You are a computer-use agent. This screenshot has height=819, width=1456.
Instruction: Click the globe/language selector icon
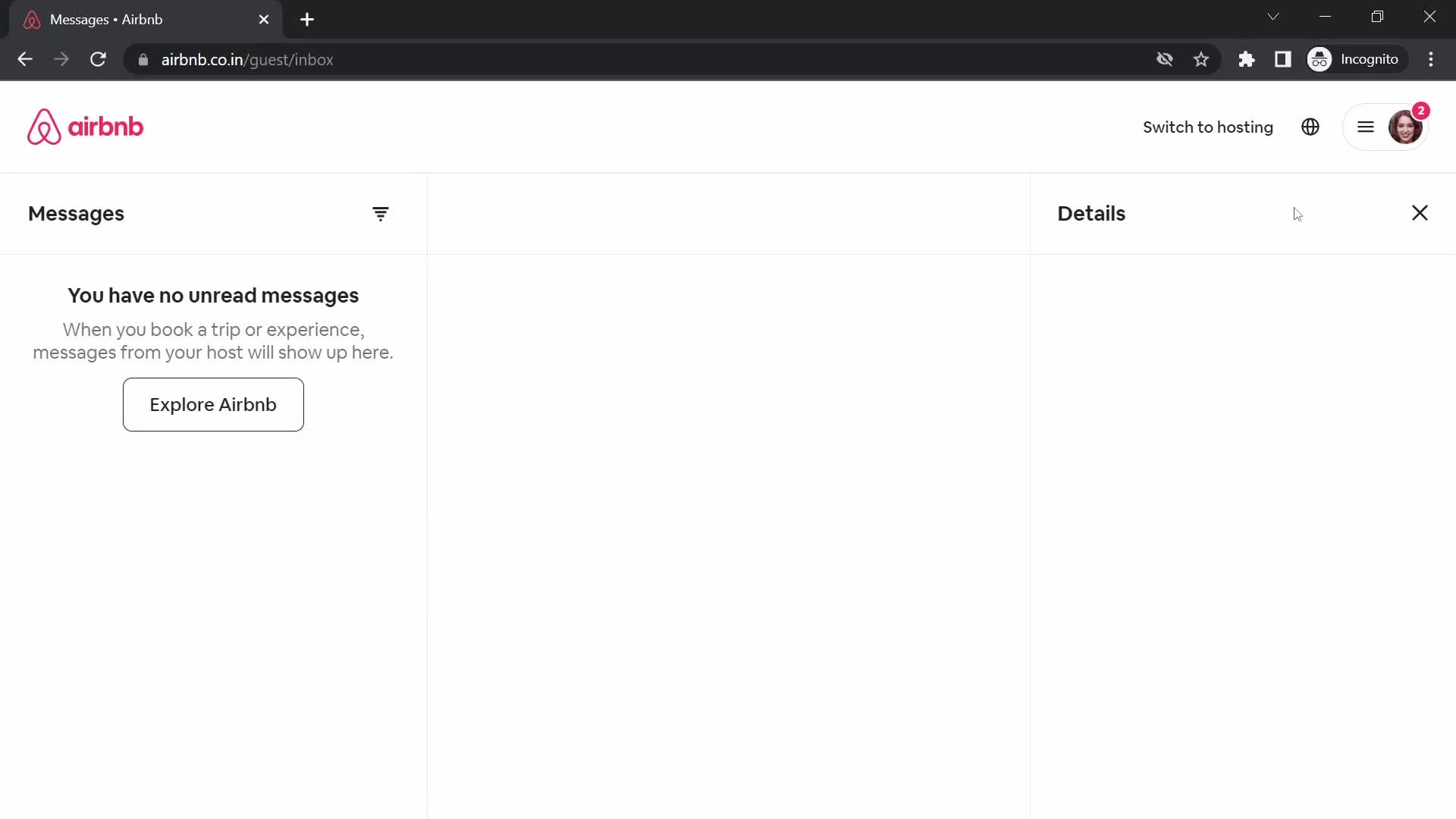(1311, 127)
